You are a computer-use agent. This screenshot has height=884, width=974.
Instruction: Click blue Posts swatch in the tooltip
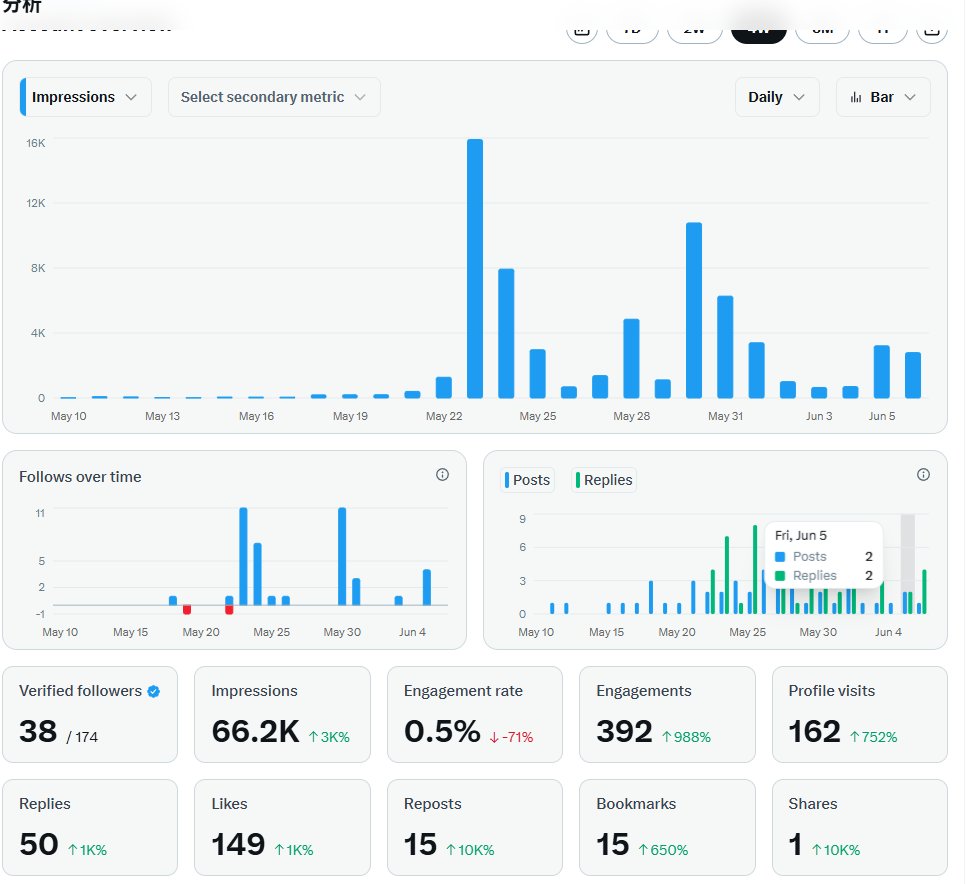(x=780, y=557)
